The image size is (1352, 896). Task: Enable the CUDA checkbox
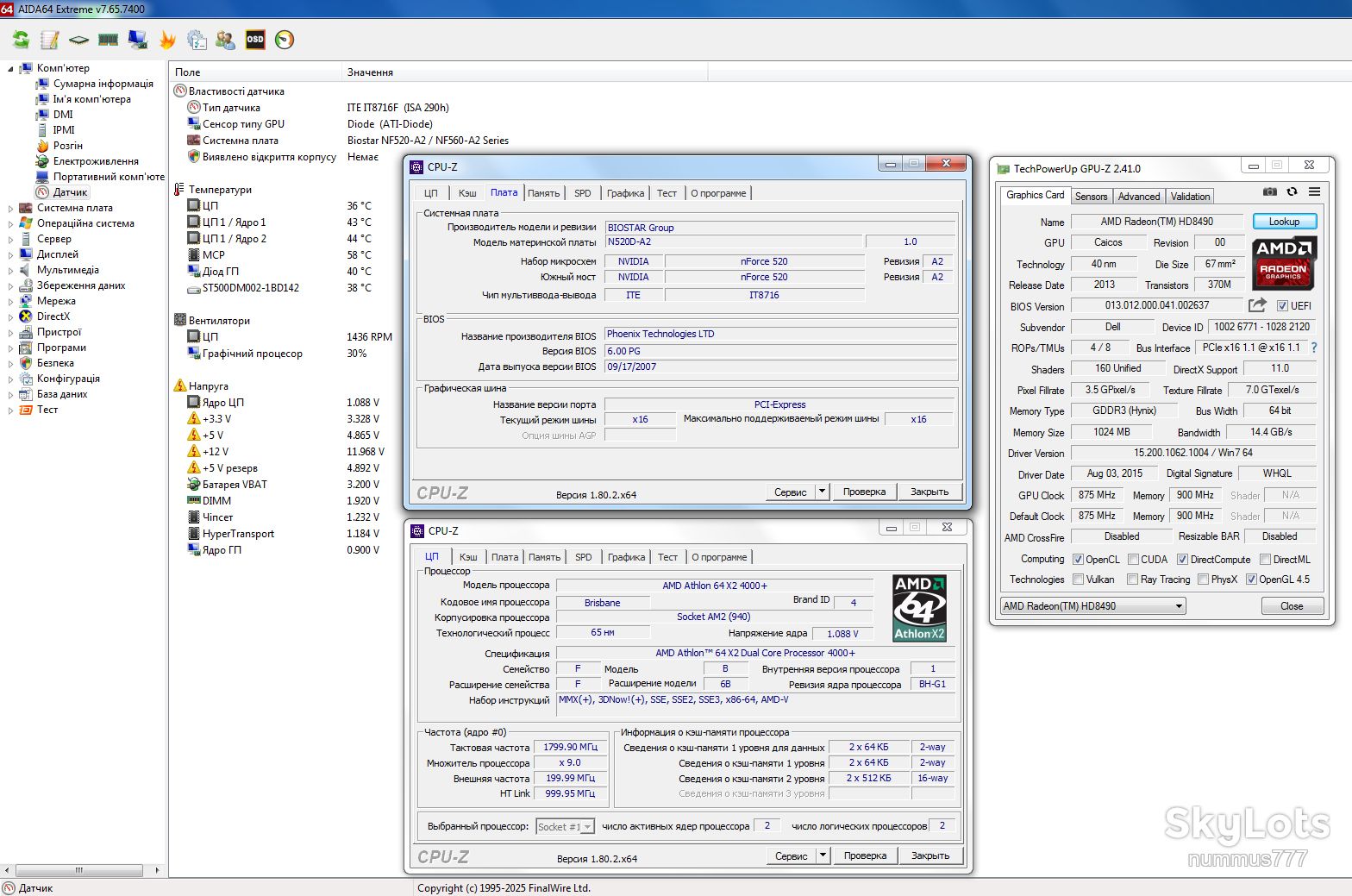(1133, 560)
